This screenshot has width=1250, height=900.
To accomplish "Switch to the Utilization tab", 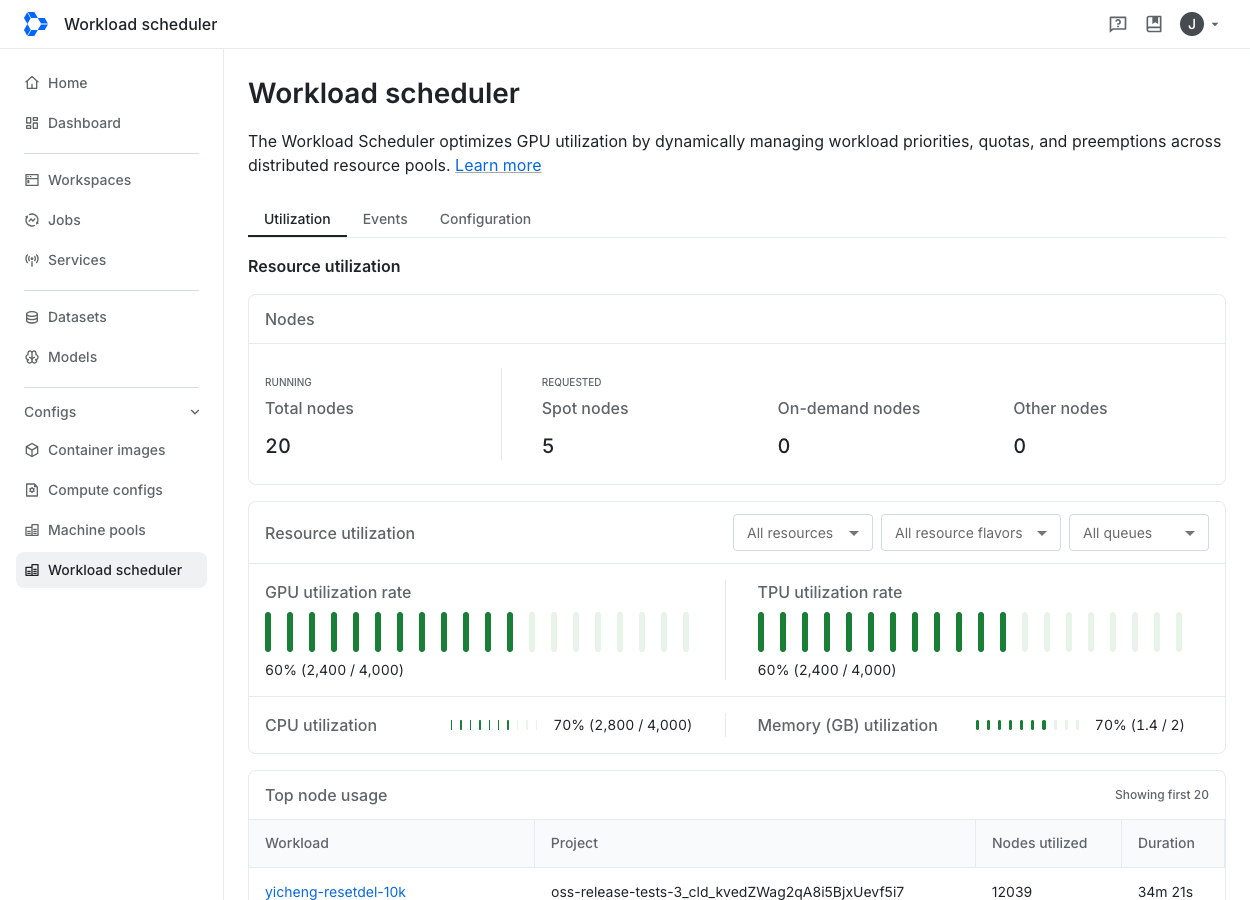I will (x=297, y=219).
